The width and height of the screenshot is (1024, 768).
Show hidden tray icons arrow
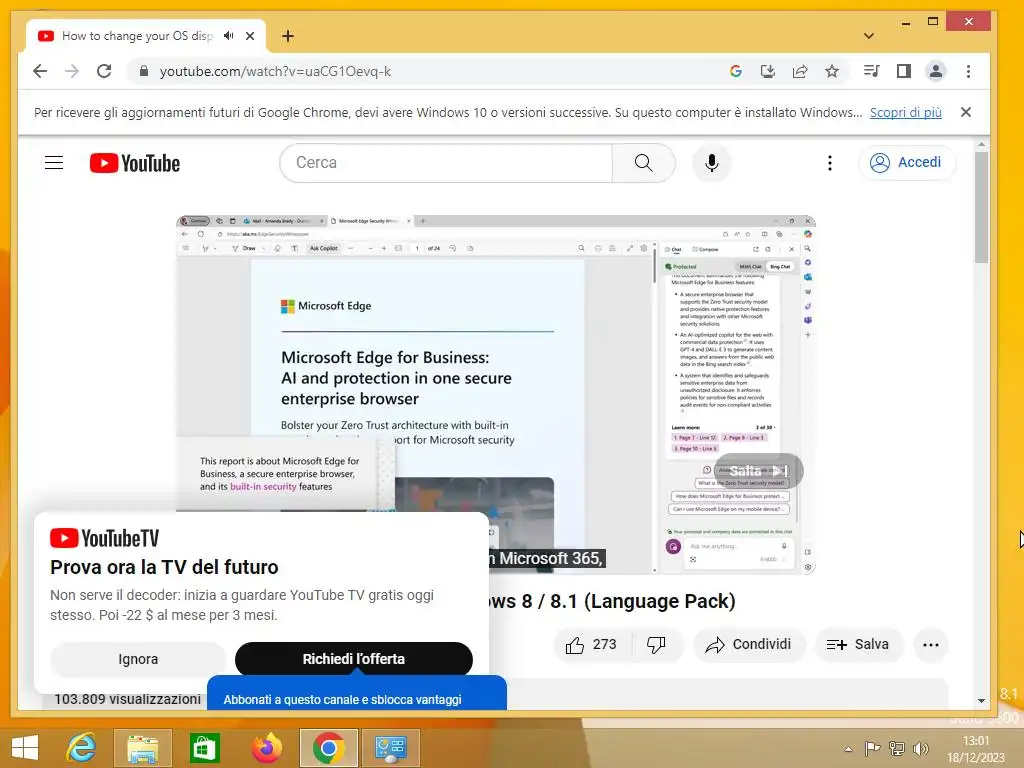point(848,749)
